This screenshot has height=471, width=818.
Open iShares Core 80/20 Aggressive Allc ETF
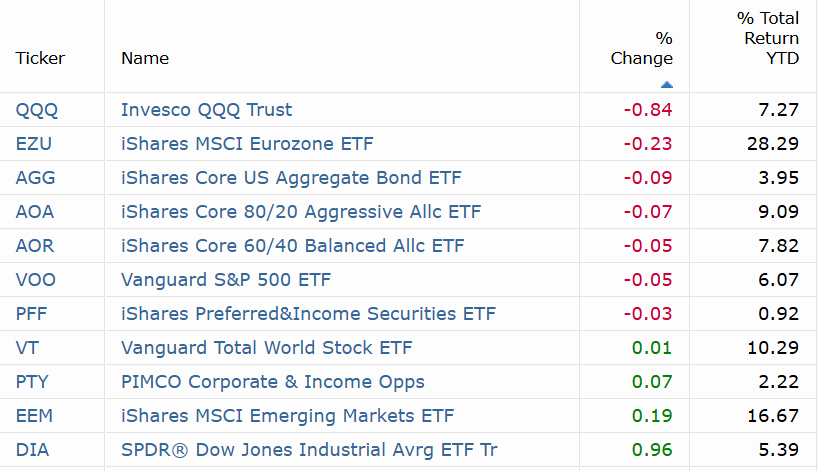point(301,212)
